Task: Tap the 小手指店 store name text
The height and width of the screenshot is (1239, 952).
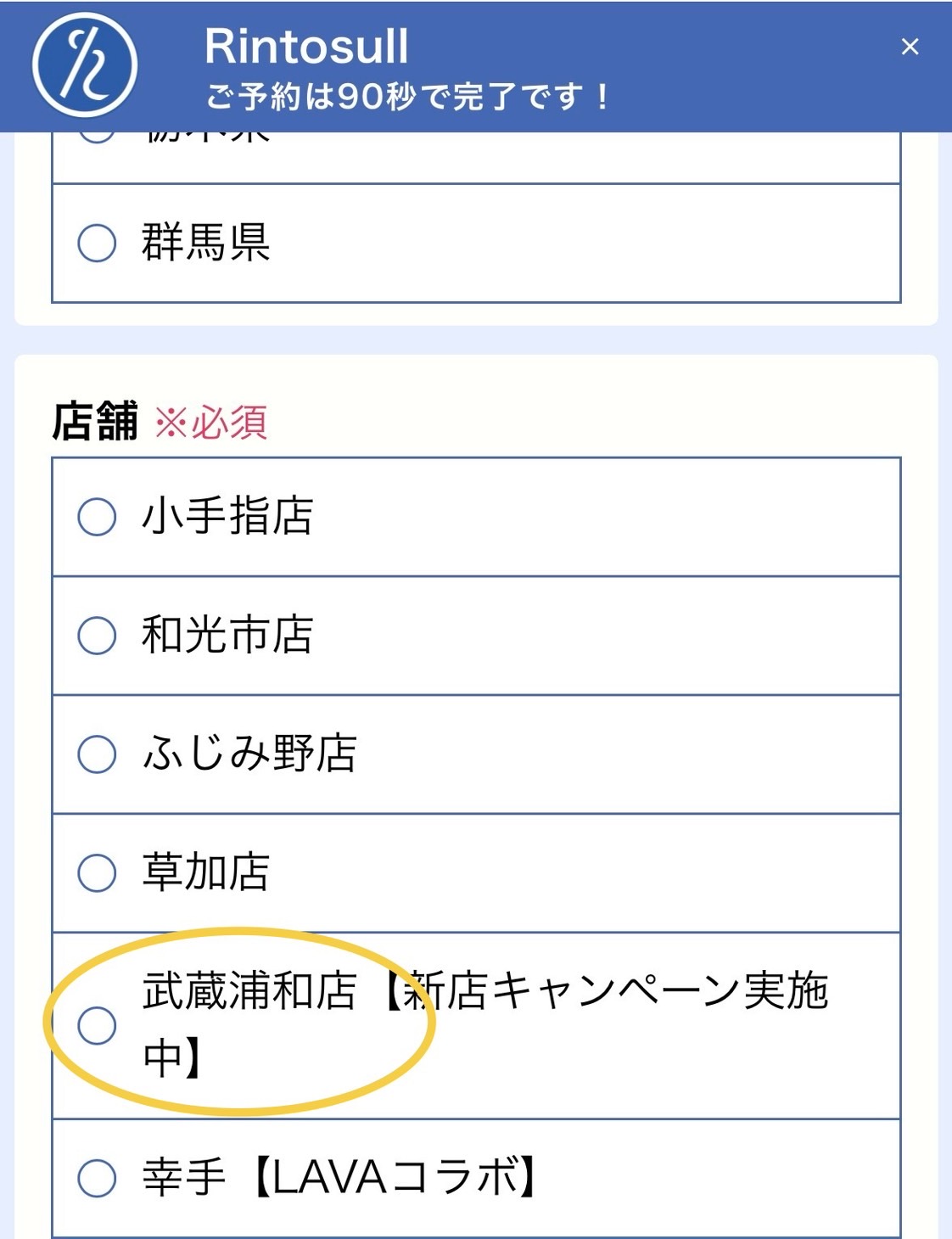Action: pyautogui.click(x=227, y=516)
